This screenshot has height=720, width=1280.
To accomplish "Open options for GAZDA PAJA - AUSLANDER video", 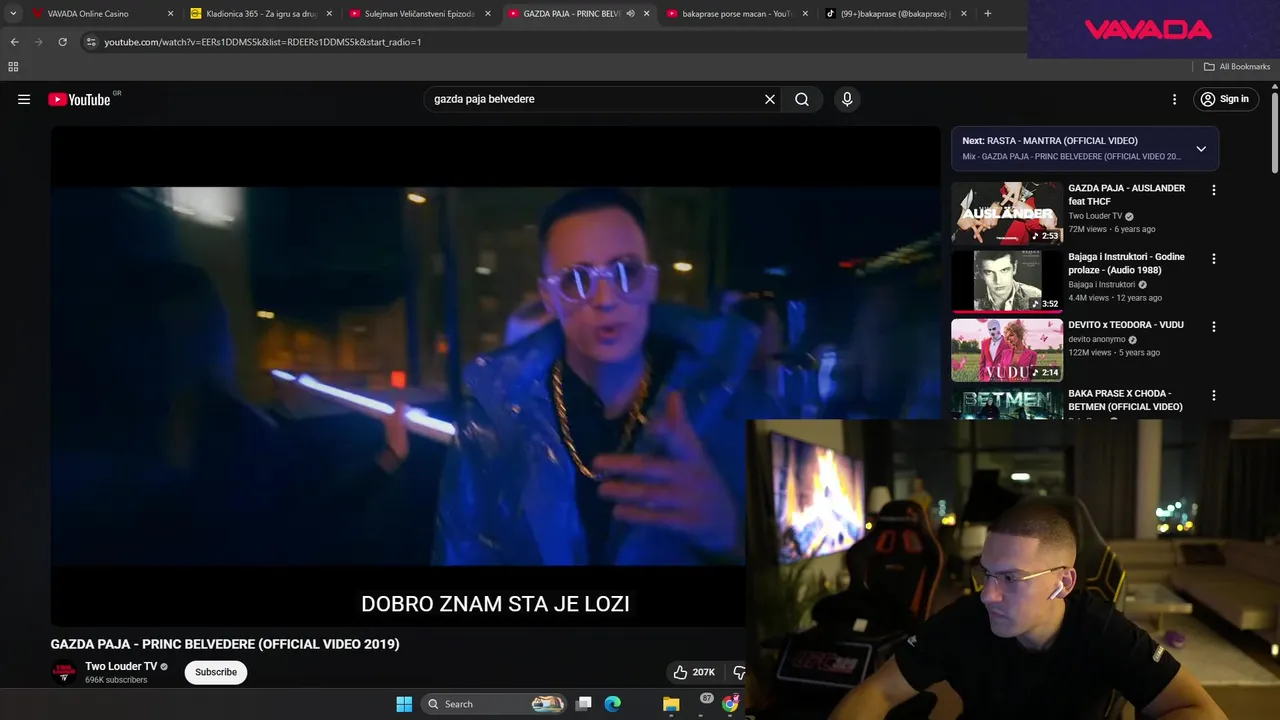I will (x=1214, y=190).
